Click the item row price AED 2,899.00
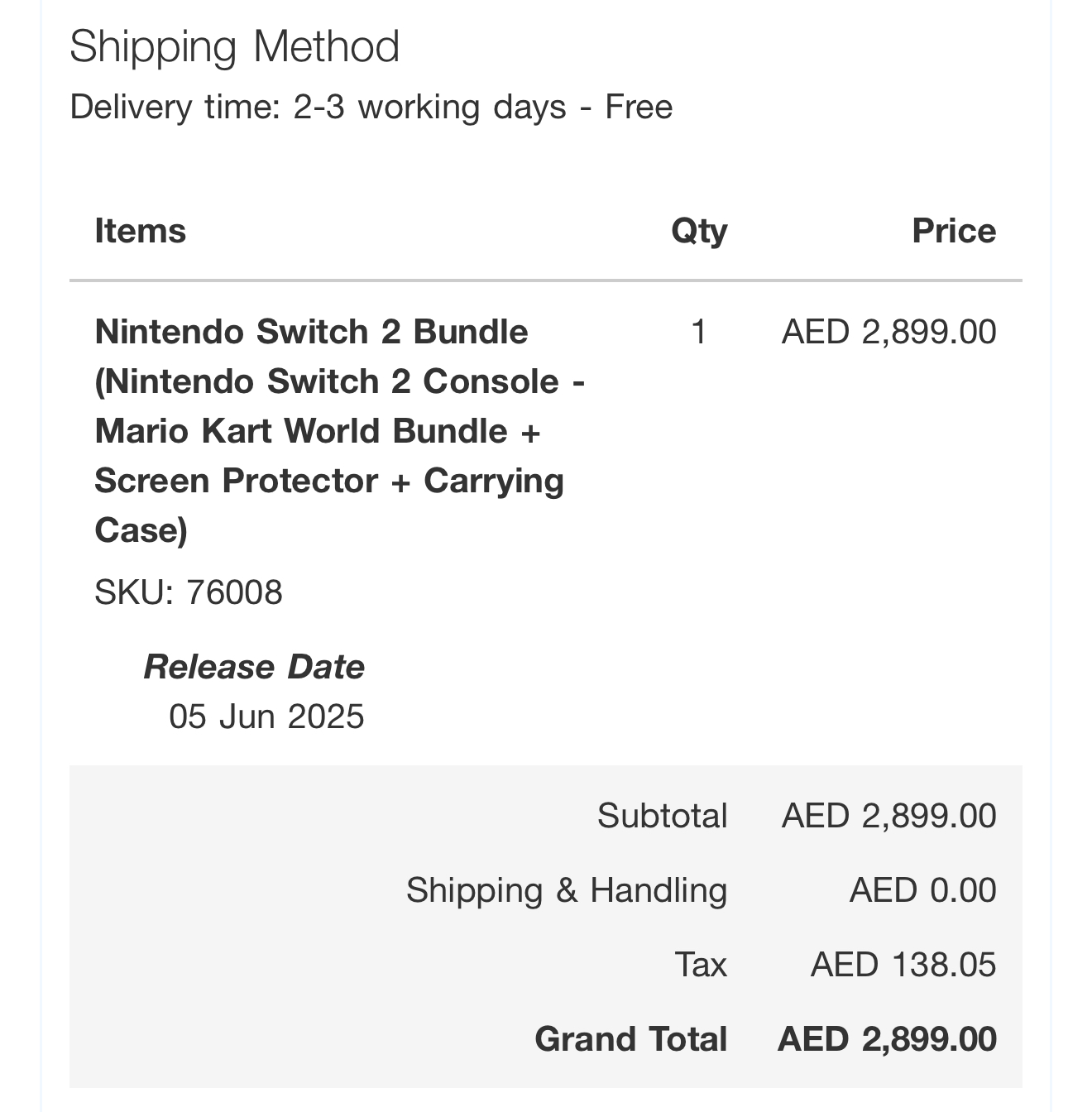1092x1112 pixels. coord(888,332)
